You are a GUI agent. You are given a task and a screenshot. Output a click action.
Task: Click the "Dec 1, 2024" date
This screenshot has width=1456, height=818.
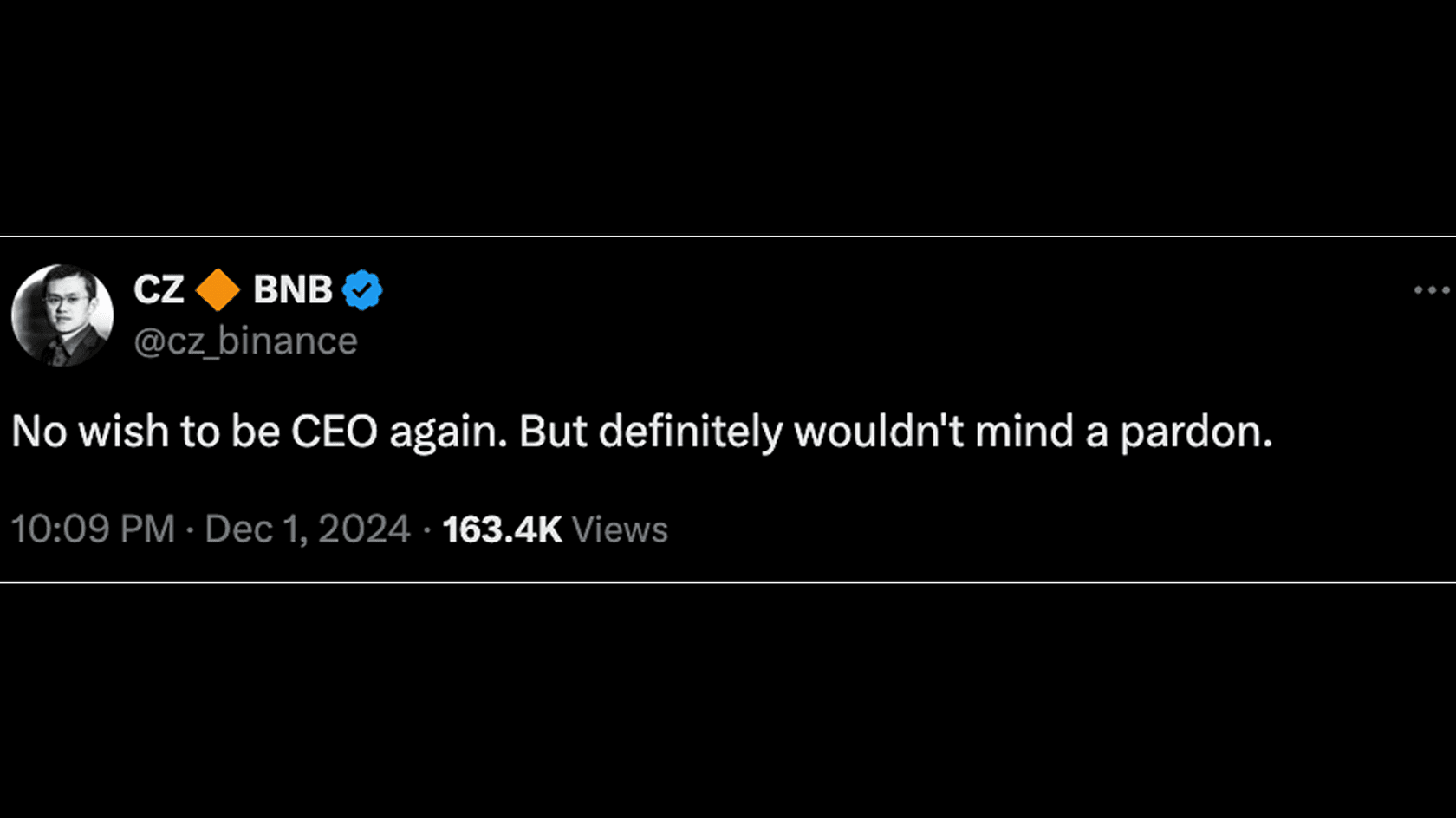coord(307,529)
